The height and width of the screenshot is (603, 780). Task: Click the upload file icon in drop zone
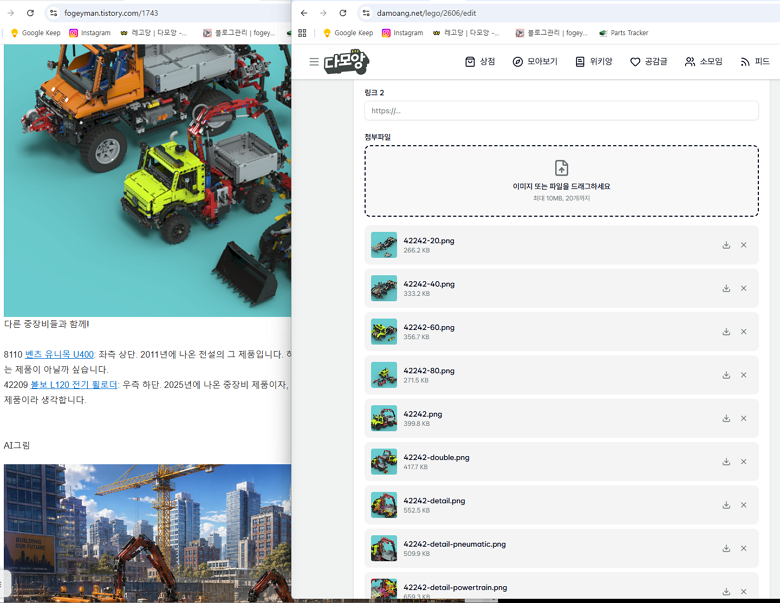pyautogui.click(x=561, y=168)
